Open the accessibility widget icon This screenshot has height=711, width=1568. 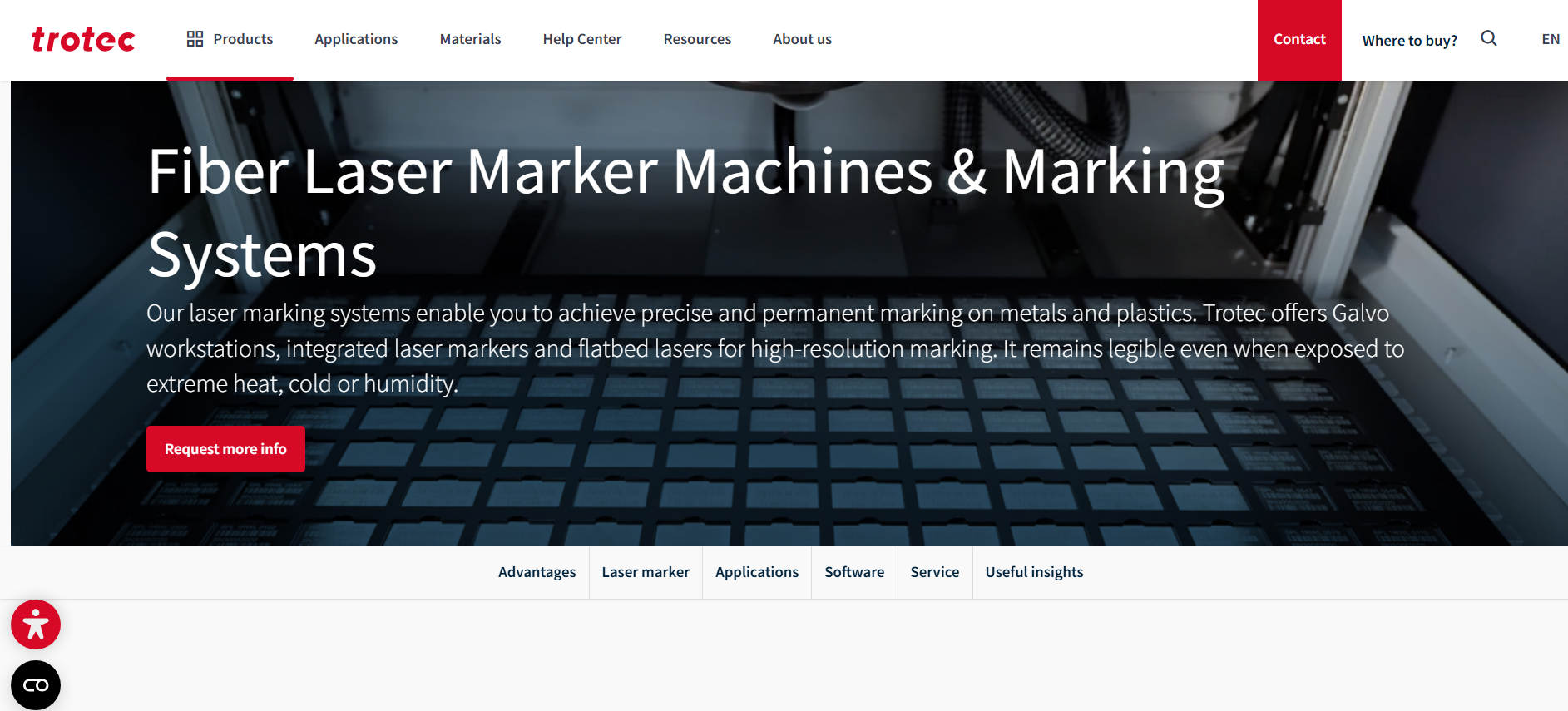(x=36, y=625)
